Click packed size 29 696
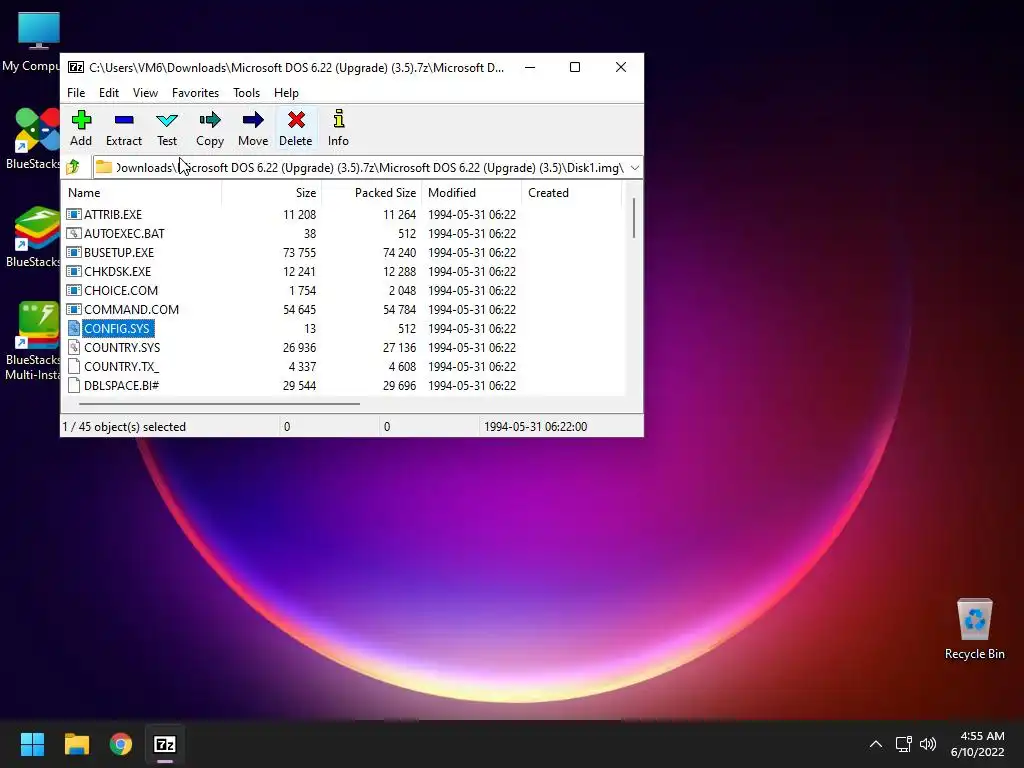The width and height of the screenshot is (1024, 768). click(x=399, y=385)
